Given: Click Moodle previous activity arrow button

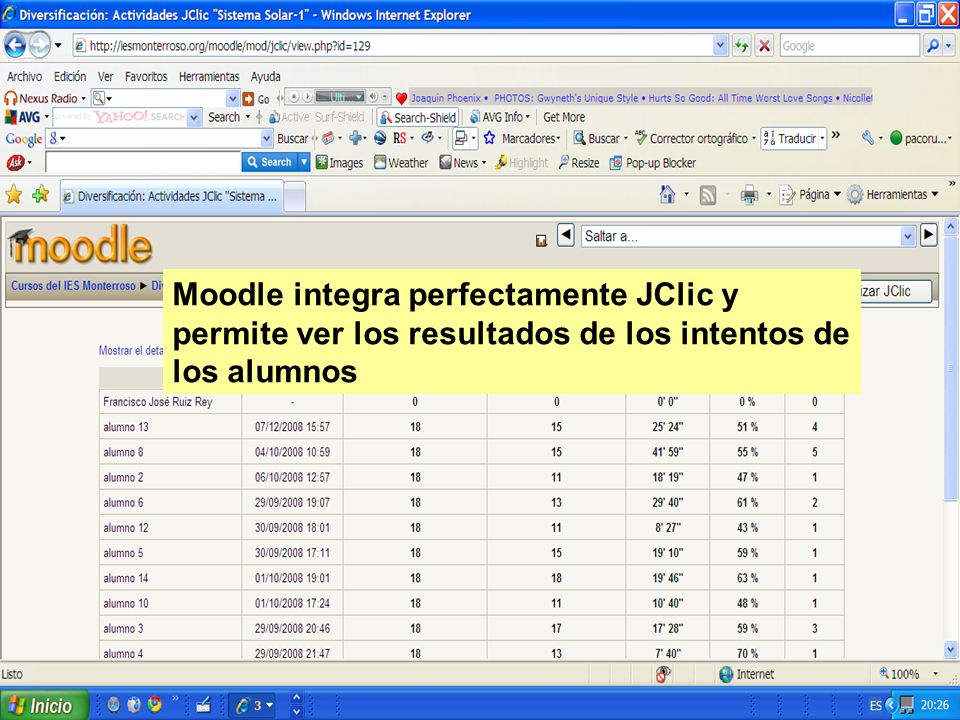Looking at the screenshot, I should (566, 235).
